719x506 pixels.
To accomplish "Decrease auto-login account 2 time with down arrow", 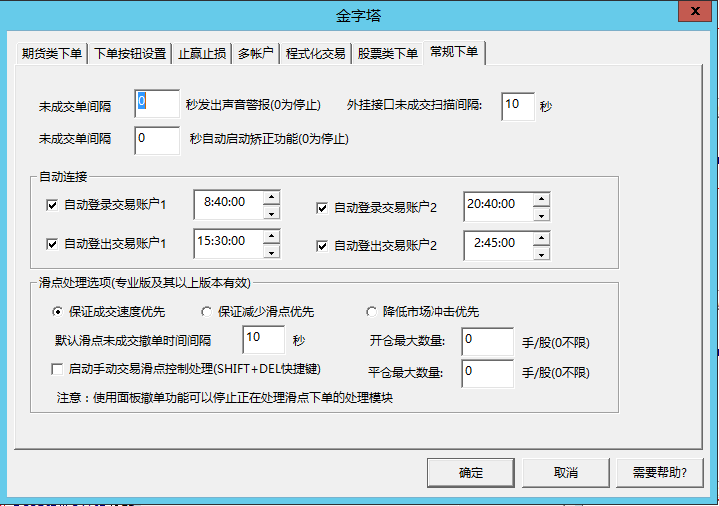I will pyautogui.click(x=541, y=214).
